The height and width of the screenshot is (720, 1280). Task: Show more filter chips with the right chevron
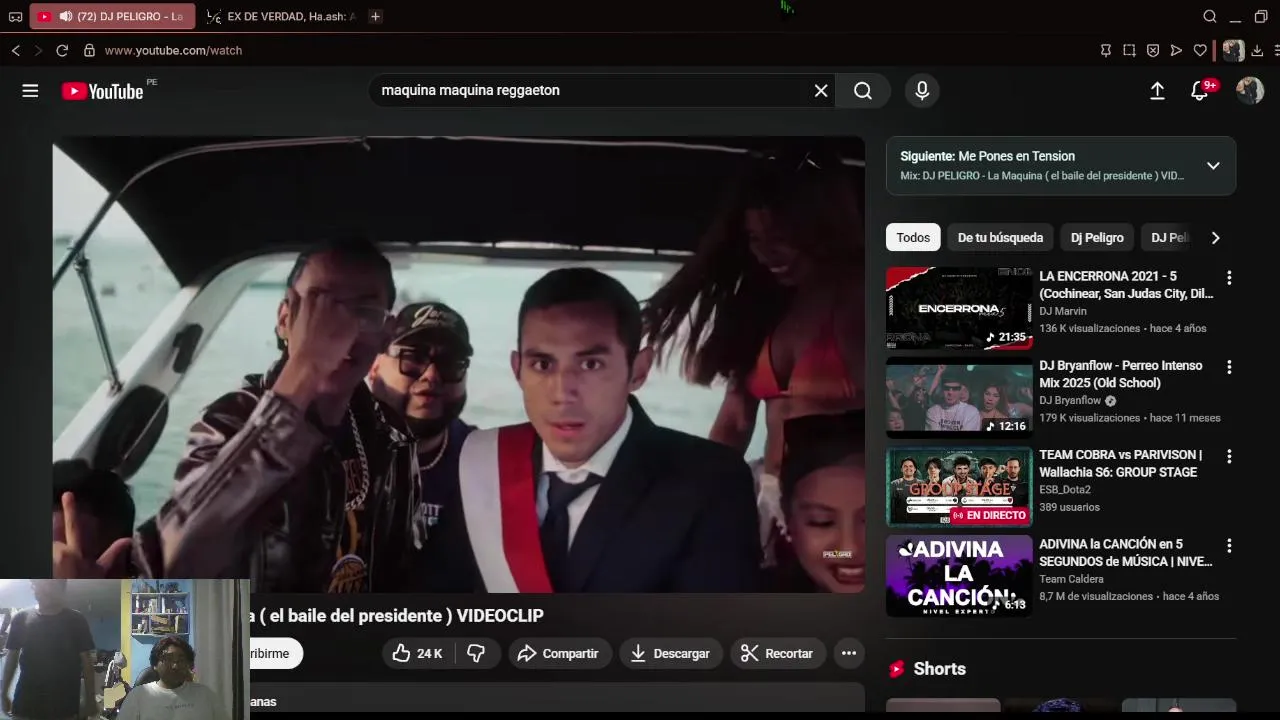tap(1215, 238)
